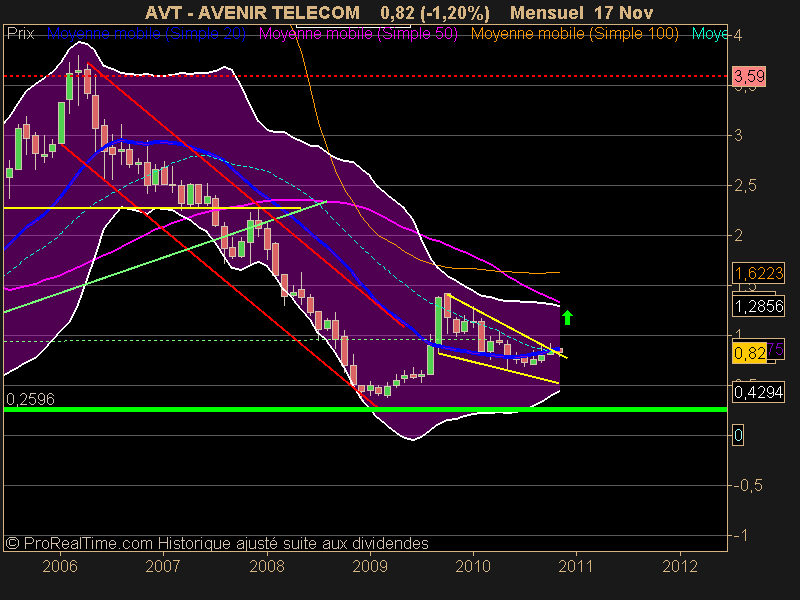Click the '17 Nov' date in title
The image size is (800, 600).
(x=623, y=13)
